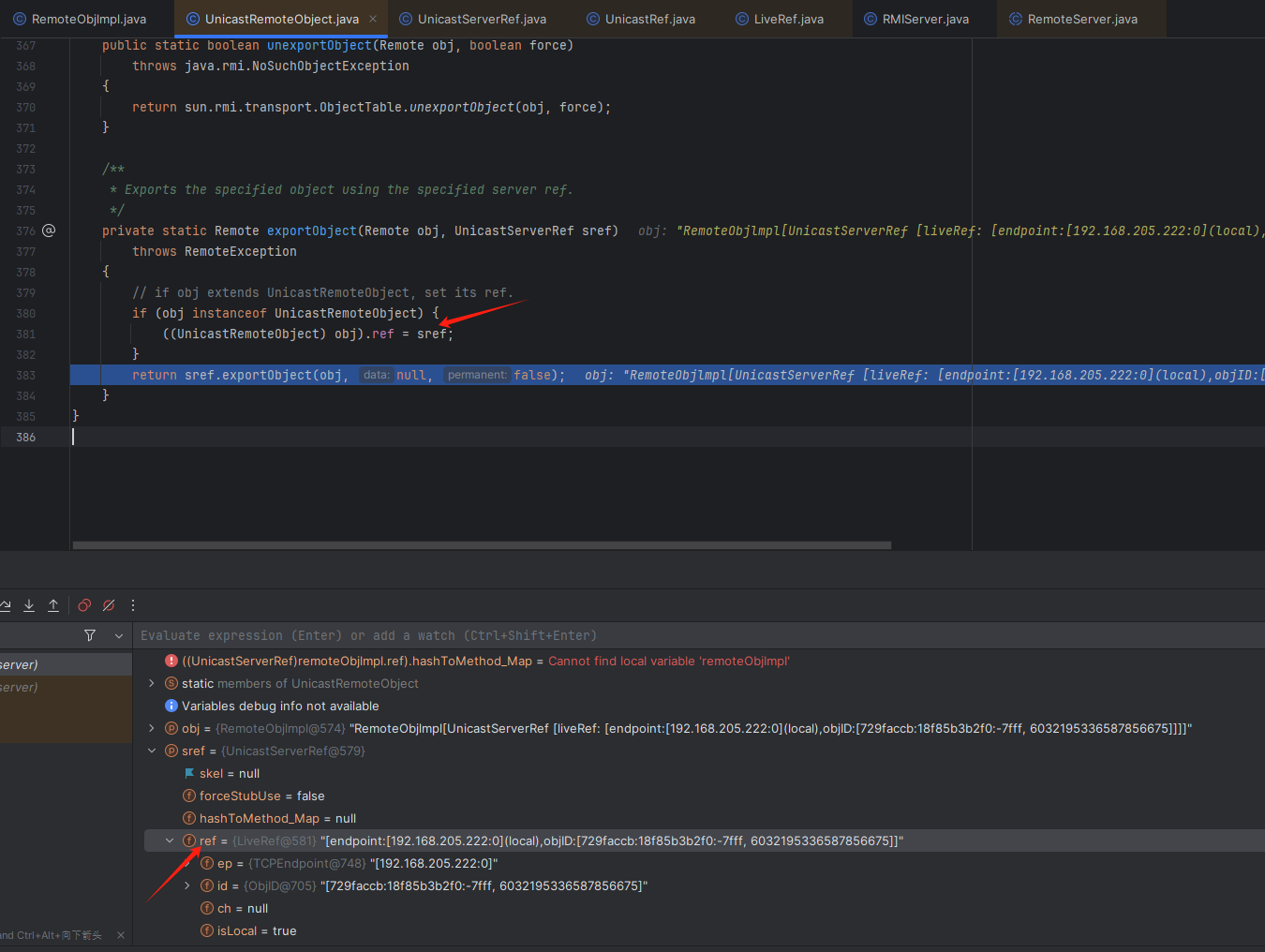
Task: Click the @ gutter icon at line 376
Action: [x=49, y=231]
